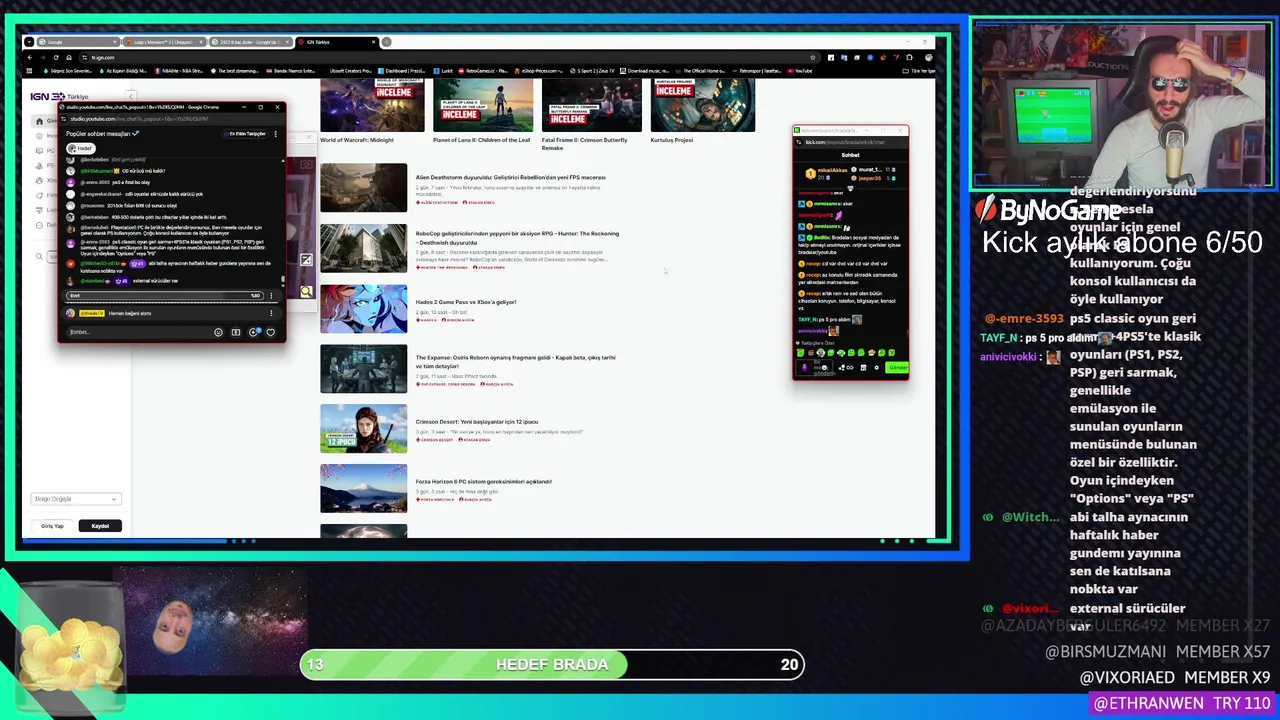
Task: Open the Kick chat settings gear icon
Action: [877, 368]
